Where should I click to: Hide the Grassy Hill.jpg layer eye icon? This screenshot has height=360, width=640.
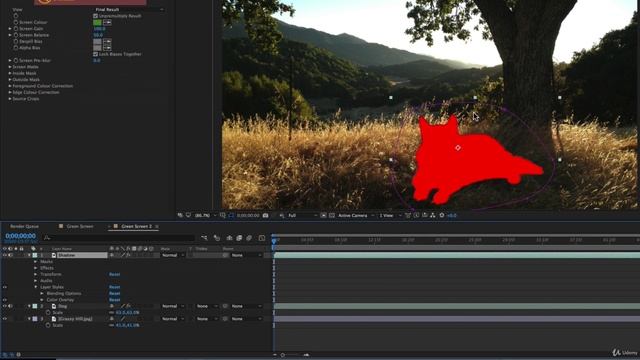5,319
